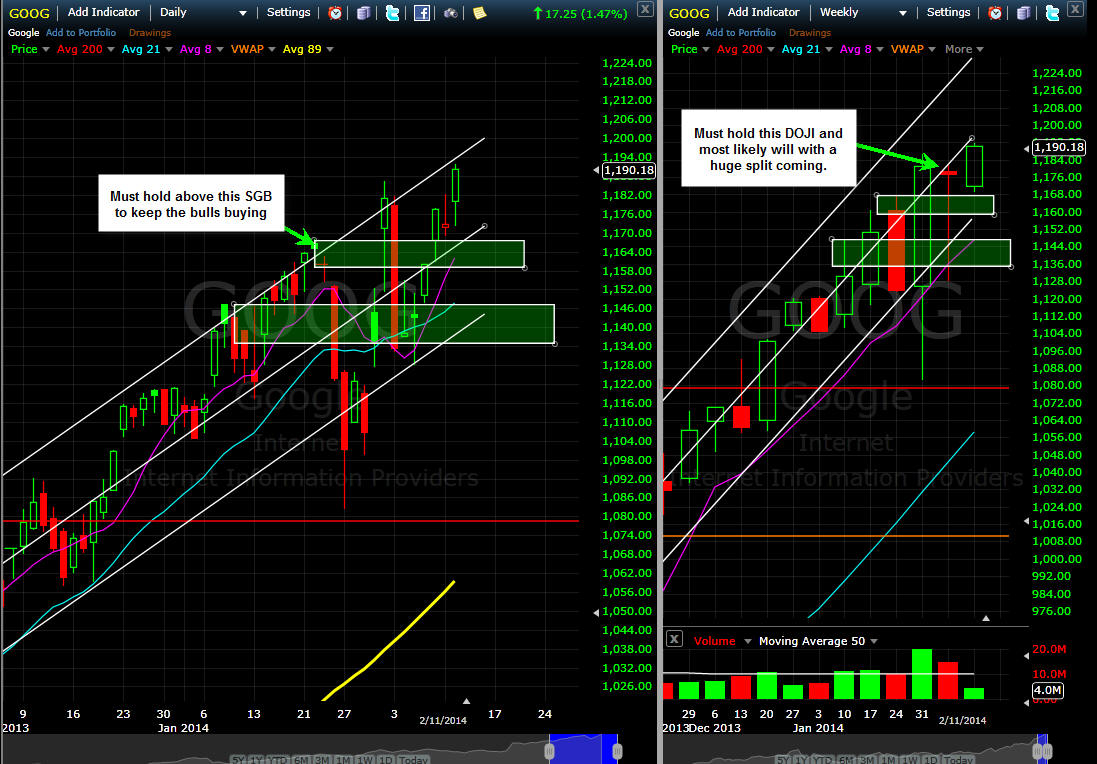Close the Volume indicator pane with X

[674, 638]
